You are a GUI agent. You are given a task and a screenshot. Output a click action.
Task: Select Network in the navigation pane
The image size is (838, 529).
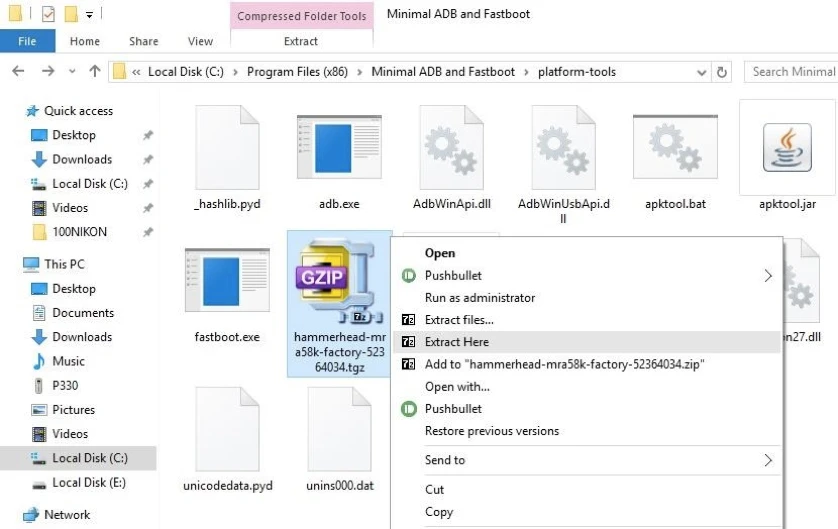pyautogui.click(x=67, y=515)
